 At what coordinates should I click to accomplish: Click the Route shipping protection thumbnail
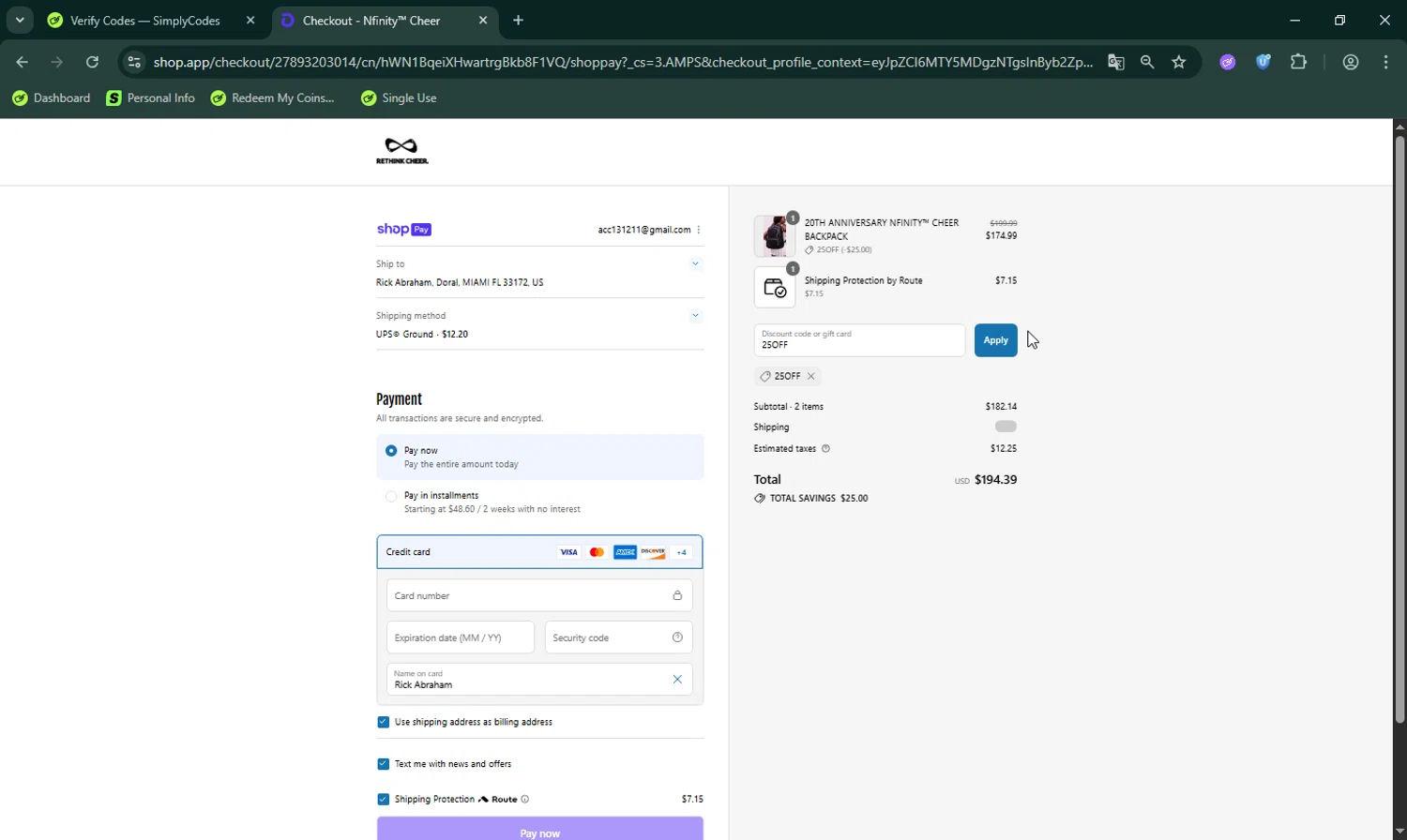pyautogui.click(x=775, y=288)
